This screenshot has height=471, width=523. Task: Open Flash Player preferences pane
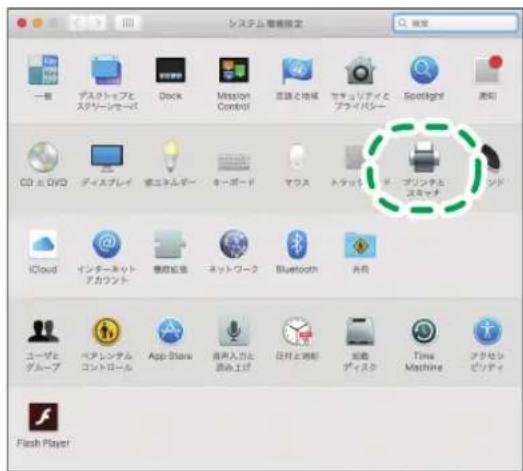pyautogui.click(x=43, y=417)
